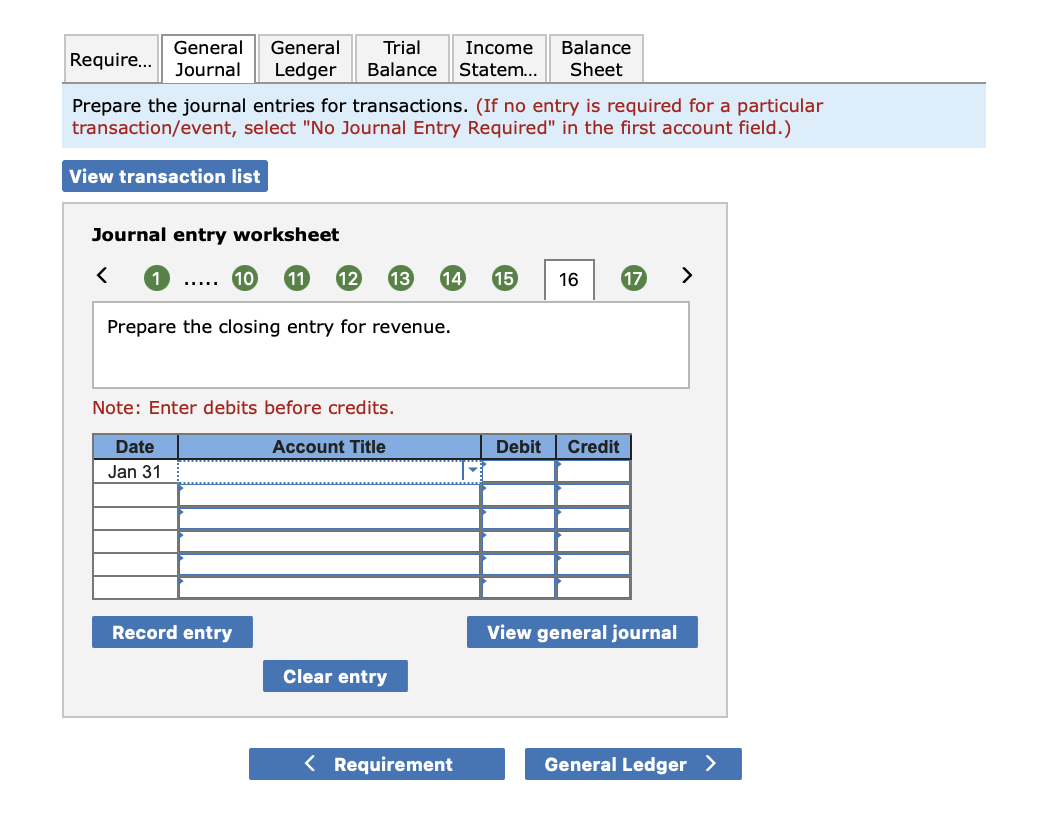Go to journal entry 14
This screenshot has width=1050, height=826.
tap(452, 278)
